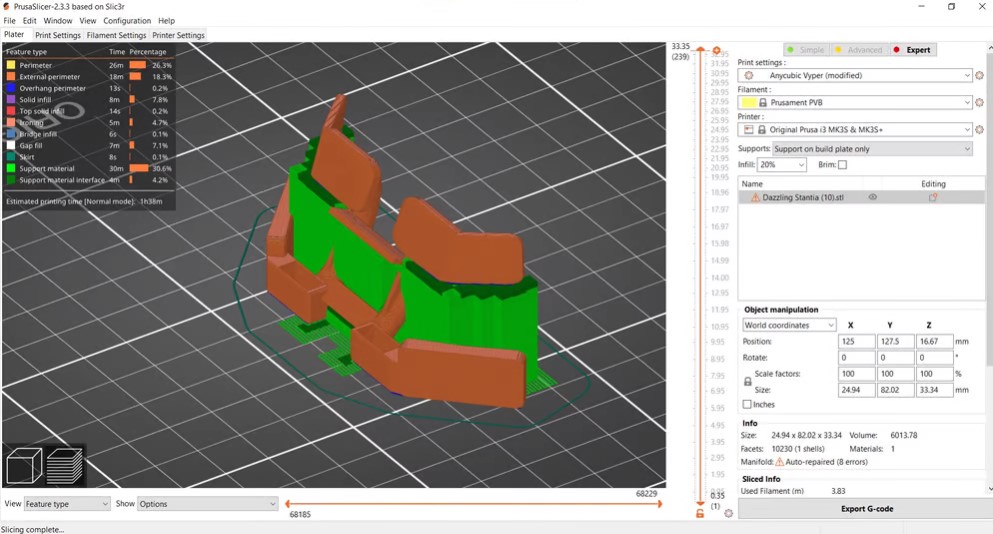Switch to the Print Settings tab

click(x=58, y=35)
